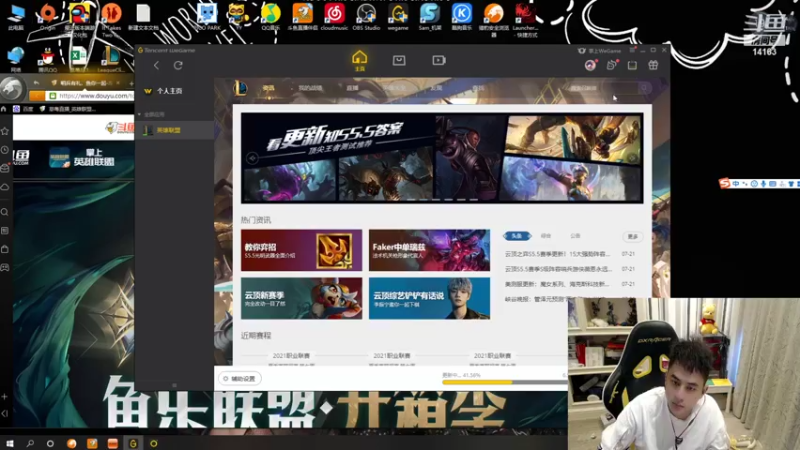The height and width of the screenshot is (450, 800).
Task: Open news link 美测服更新：魔女系列
Action: [557, 284]
